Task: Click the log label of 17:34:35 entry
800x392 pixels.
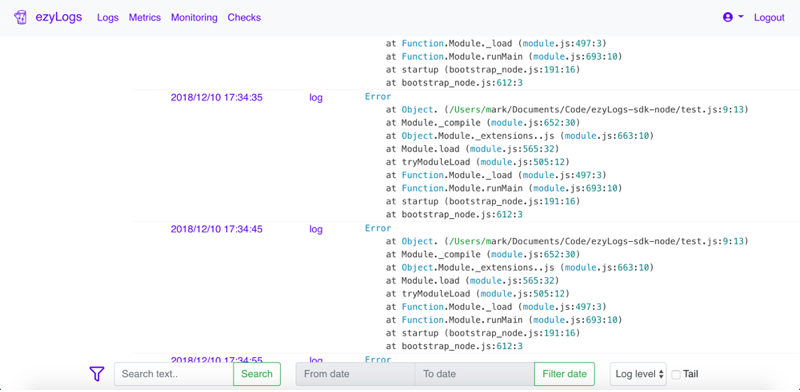Action: click(x=316, y=98)
